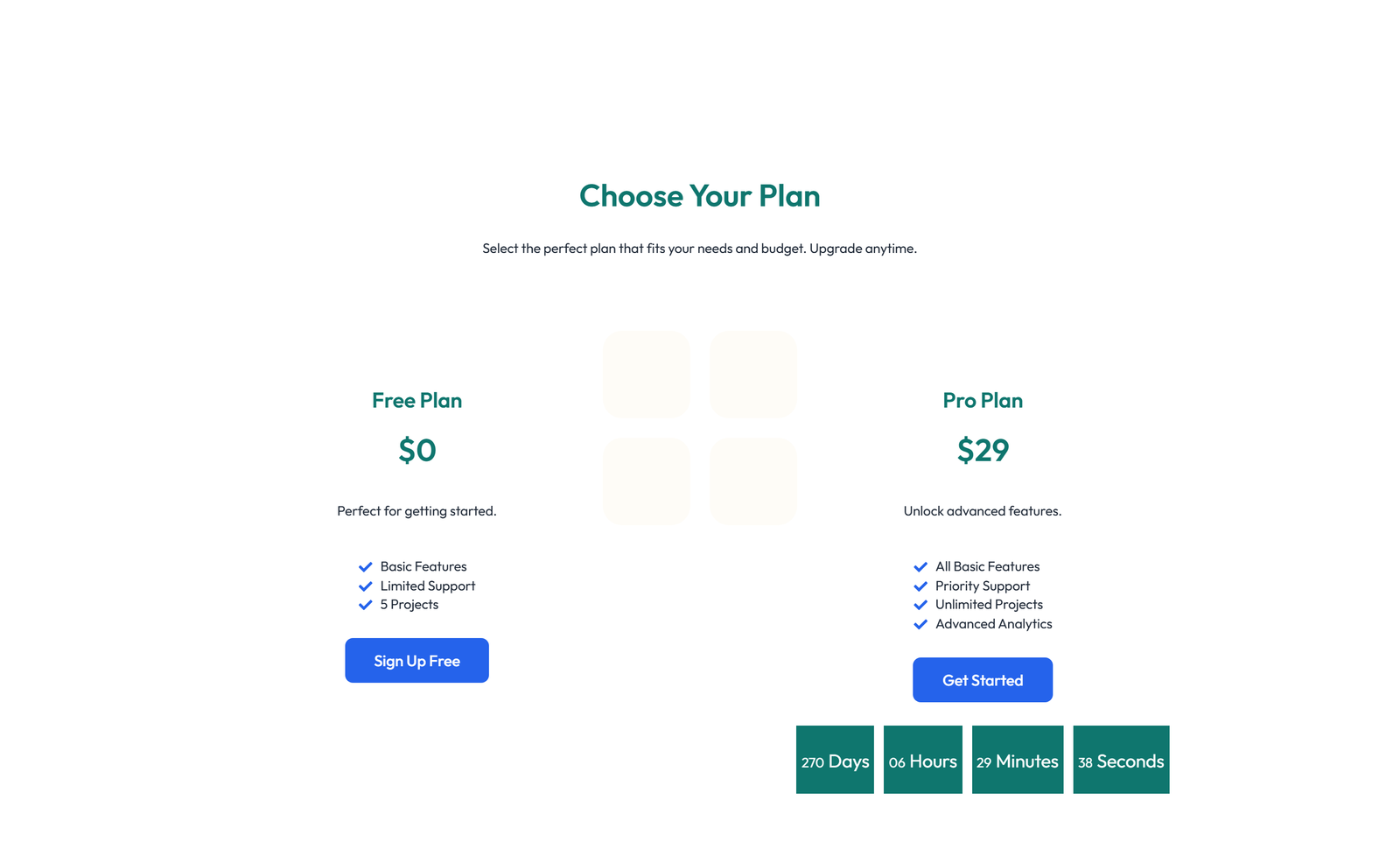Click the checkmark beside Basic Features
Image resolution: width=1400 pixels, height=856 pixels.
366,566
